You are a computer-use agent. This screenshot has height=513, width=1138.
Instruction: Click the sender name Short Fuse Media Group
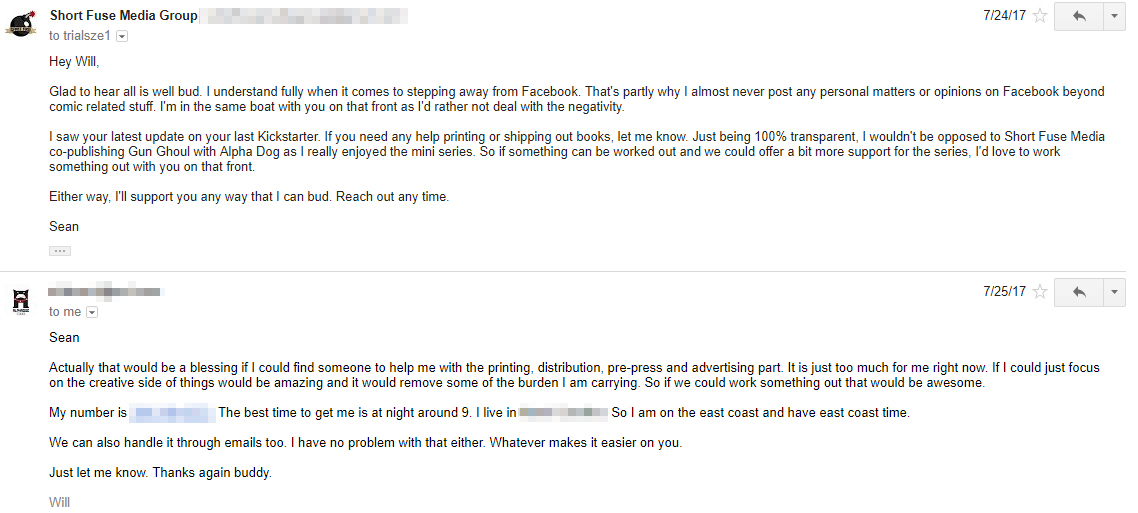pos(123,16)
